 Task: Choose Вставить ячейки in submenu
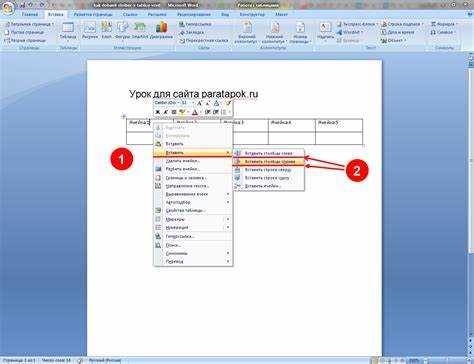(268, 186)
